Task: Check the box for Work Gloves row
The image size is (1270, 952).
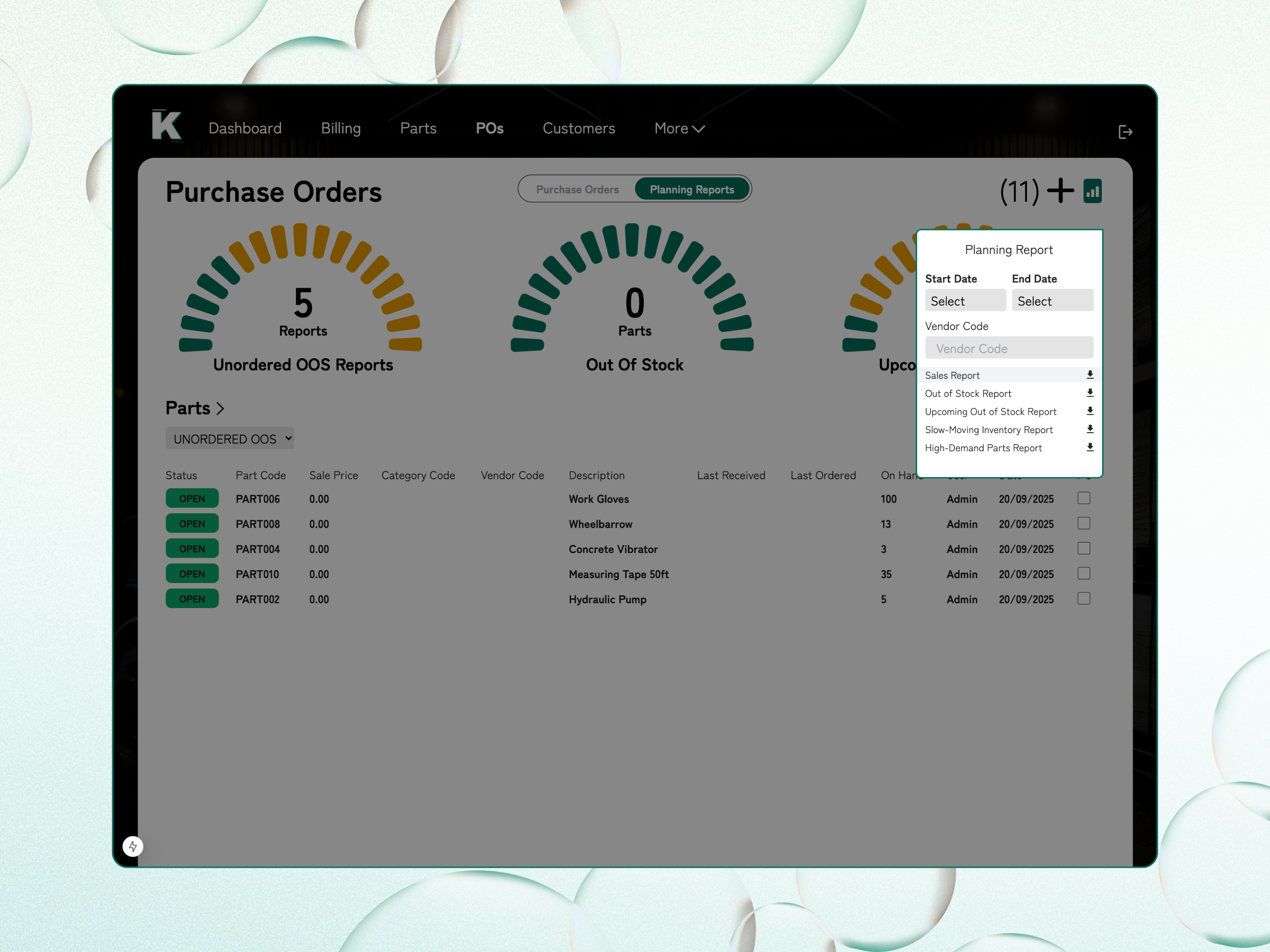Action: [1083, 498]
